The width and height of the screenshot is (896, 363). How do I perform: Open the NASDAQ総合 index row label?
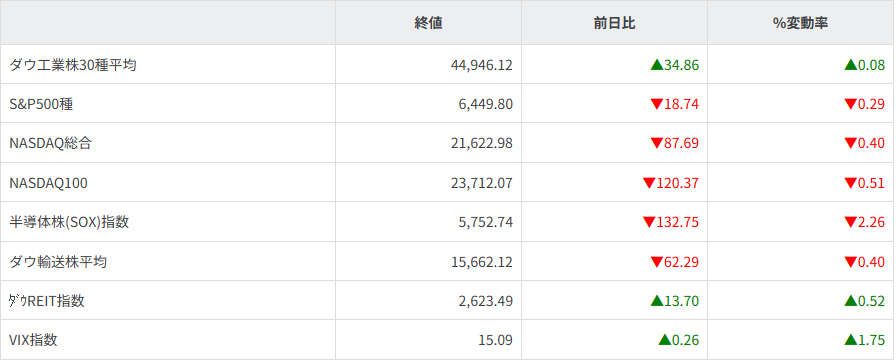tap(51, 143)
